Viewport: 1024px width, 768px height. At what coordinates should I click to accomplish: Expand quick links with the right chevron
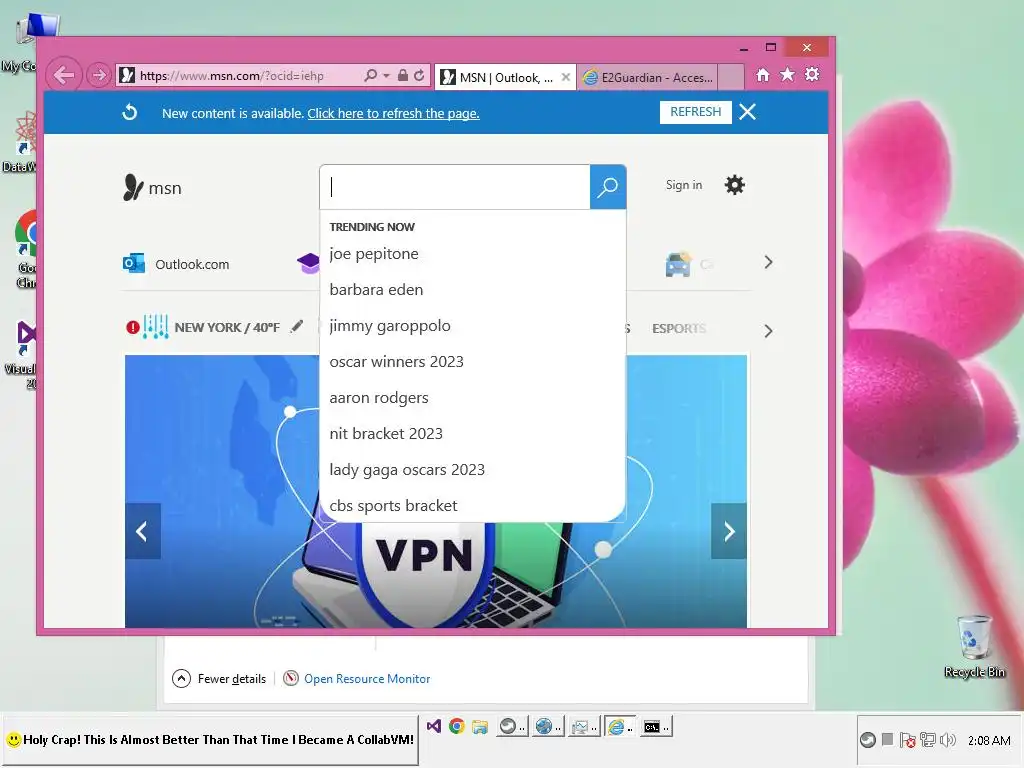coord(768,263)
